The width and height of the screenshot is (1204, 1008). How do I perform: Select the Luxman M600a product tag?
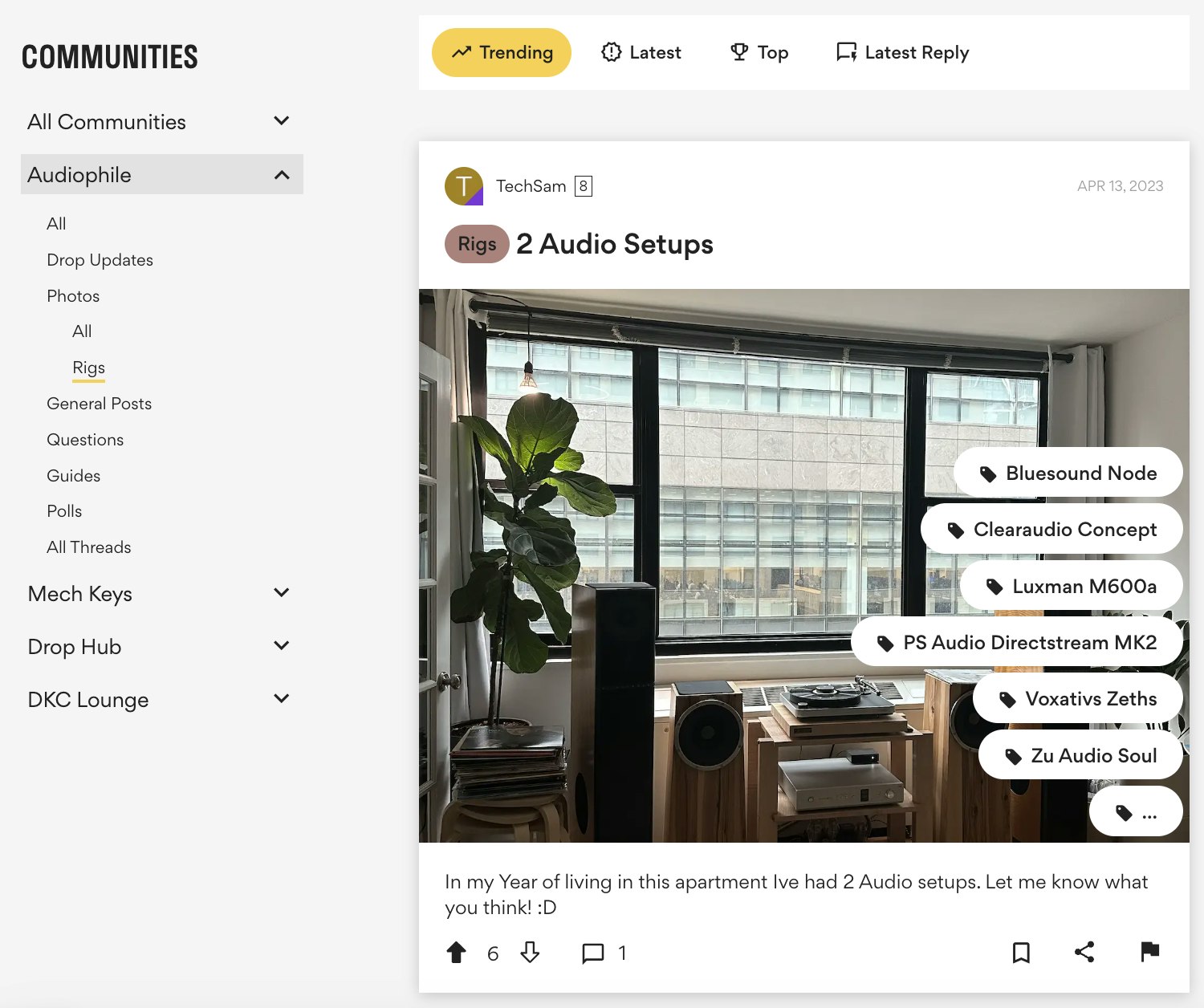coord(1071,587)
